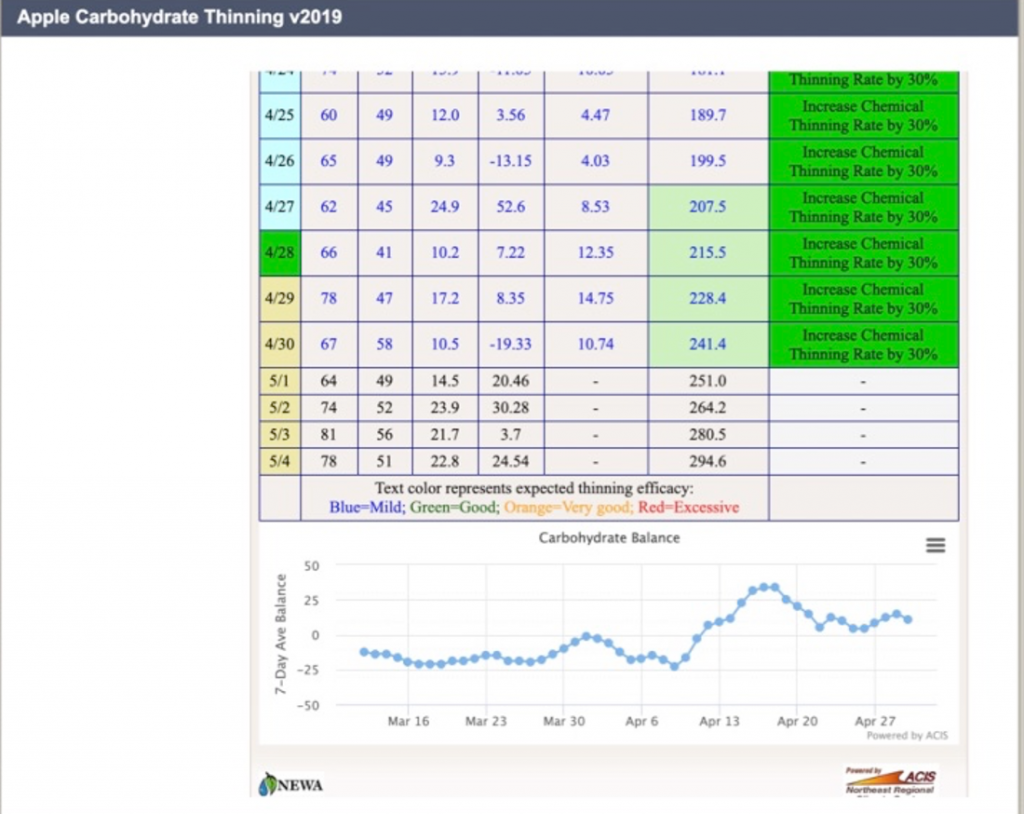This screenshot has width=1024, height=814.
Task: Open the chart context menu hamburger icon
Action: [x=935, y=545]
